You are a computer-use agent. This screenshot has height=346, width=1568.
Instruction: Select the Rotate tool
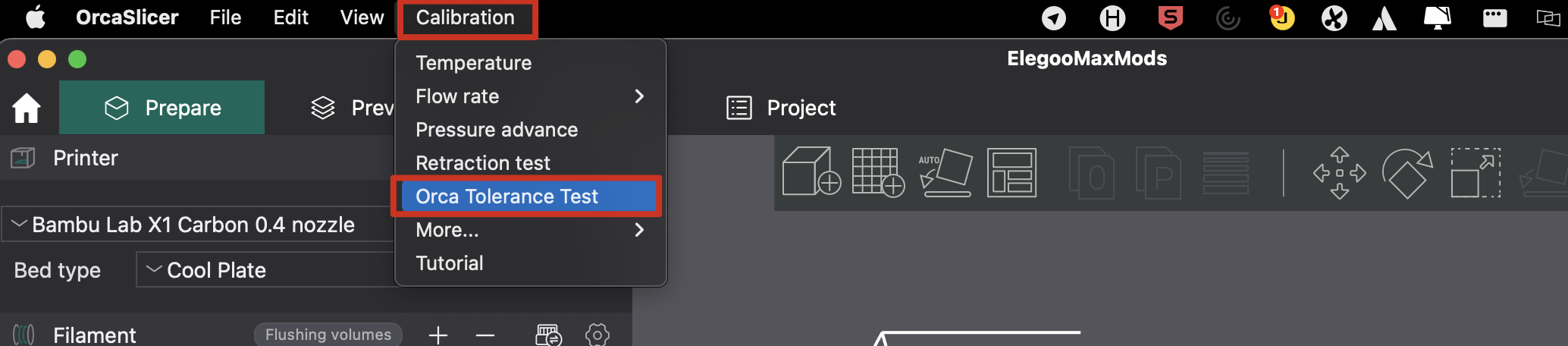[x=1406, y=173]
